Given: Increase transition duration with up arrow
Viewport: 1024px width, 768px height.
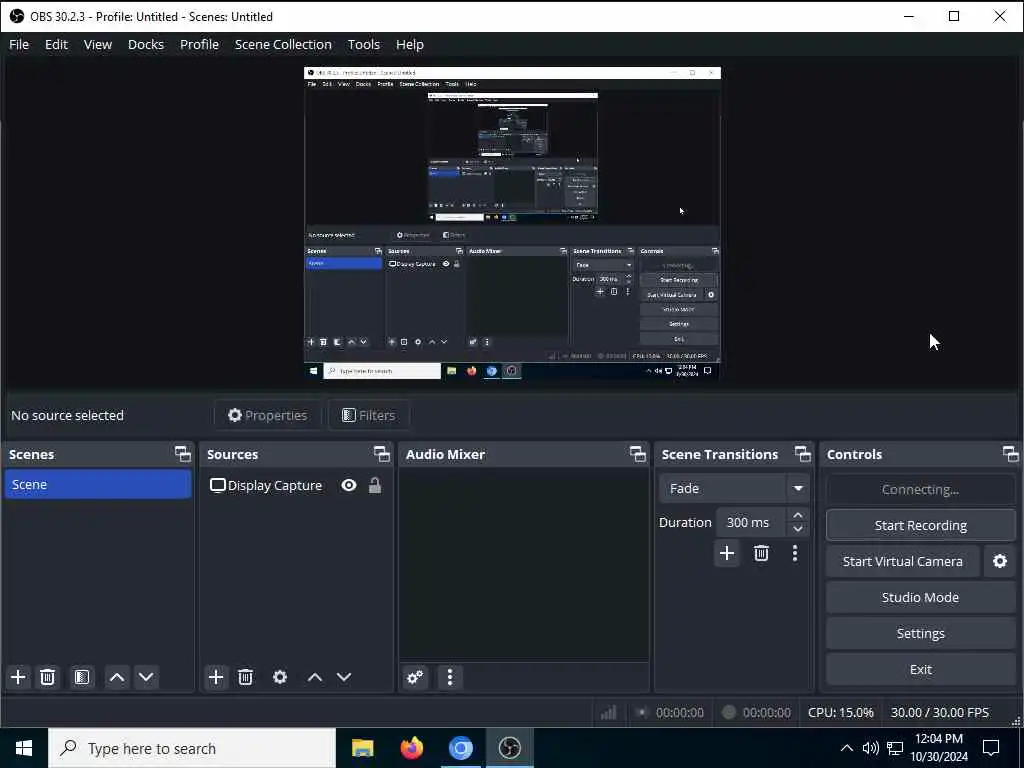Looking at the screenshot, I should [798, 515].
